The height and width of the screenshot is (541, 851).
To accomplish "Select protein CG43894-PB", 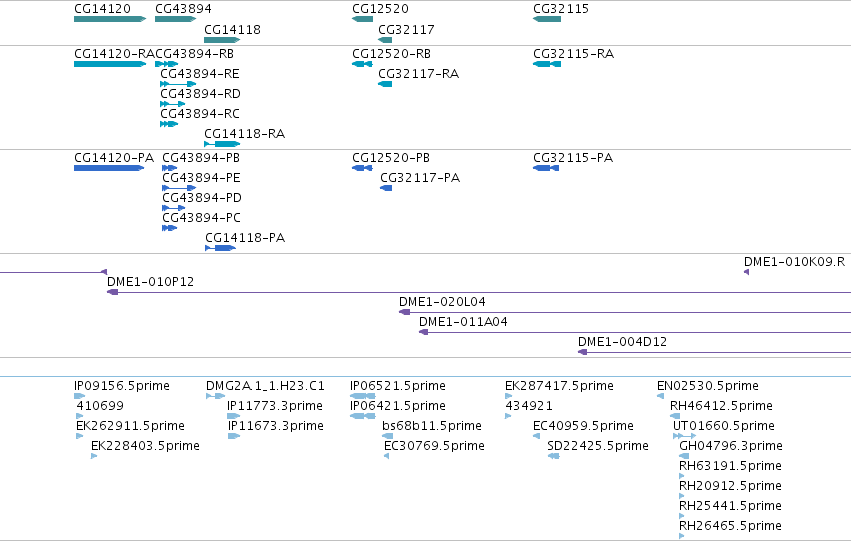I will click(x=170, y=168).
